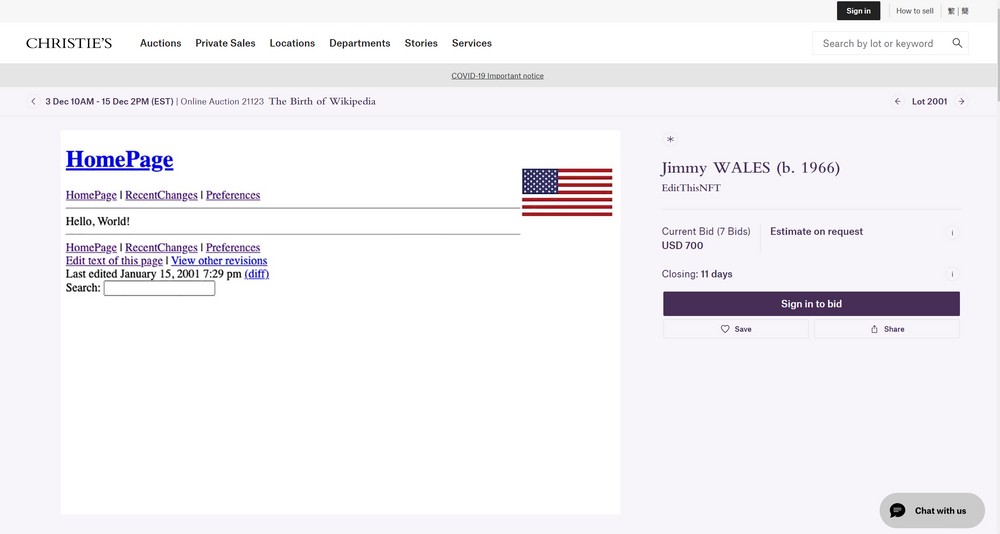The height and width of the screenshot is (534, 1000).
Task: Open closing time info icon
Action: [x=952, y=274]
